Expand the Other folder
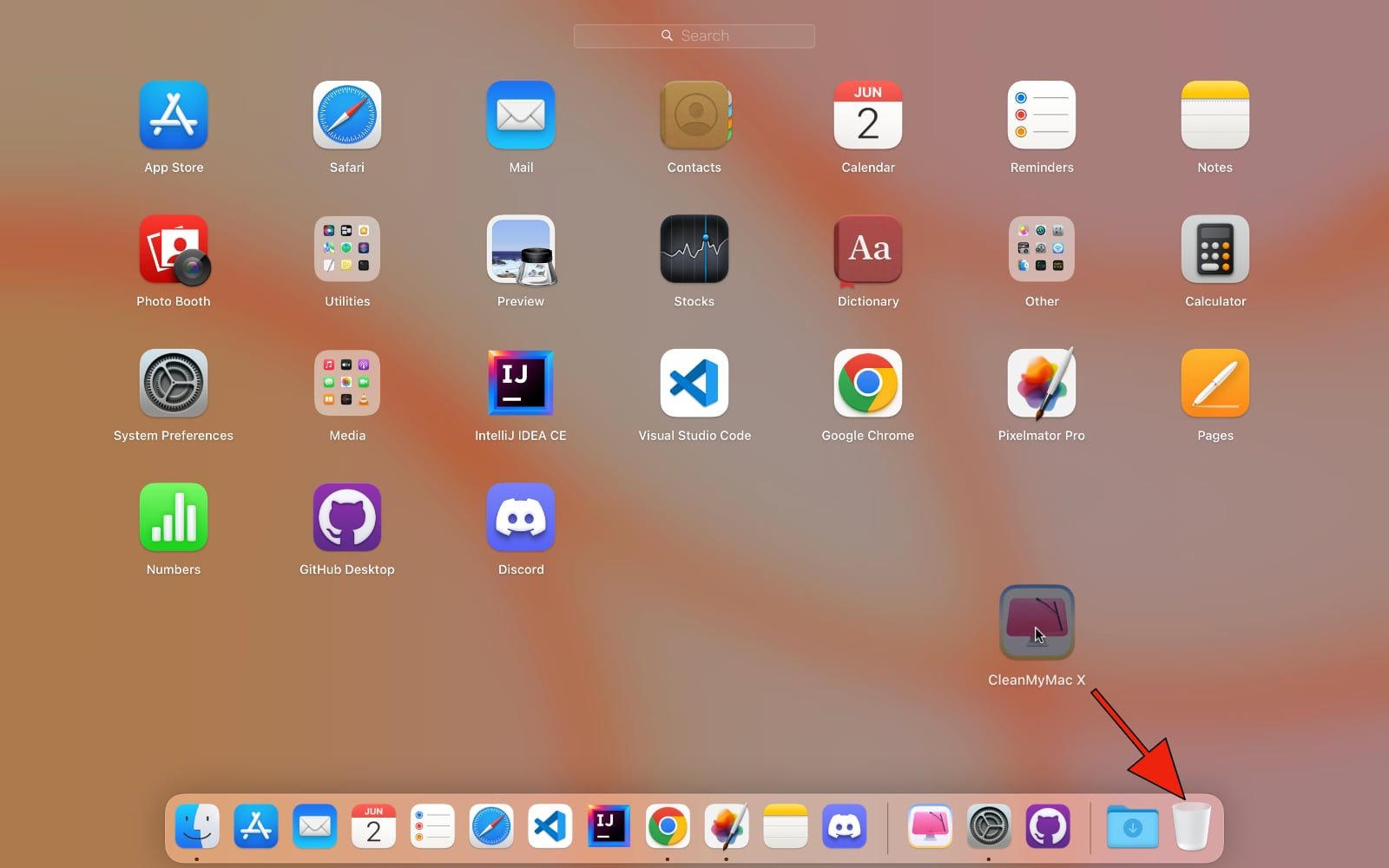 (1042, 250)
